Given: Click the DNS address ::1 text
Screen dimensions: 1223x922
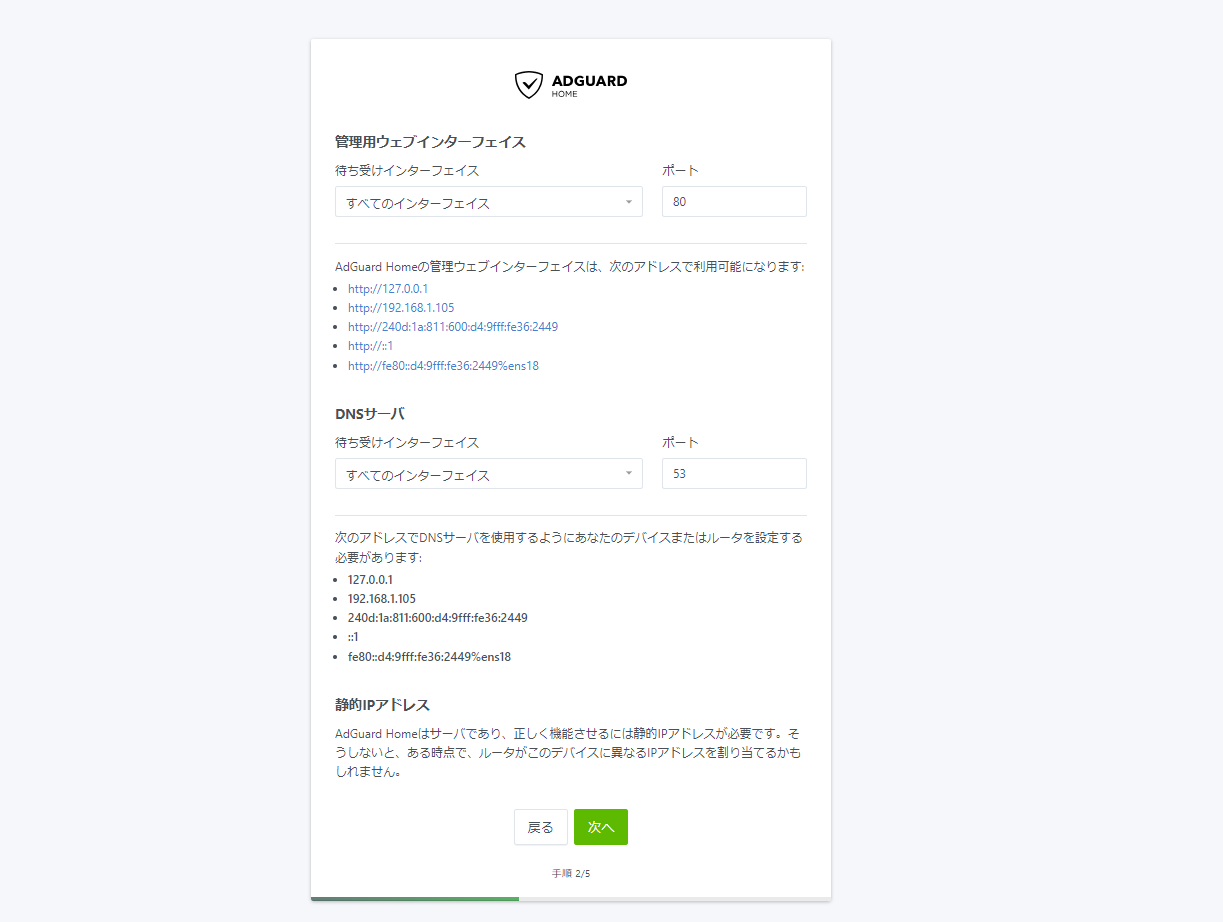Looking at the screenshot, I should coord(354,637).
